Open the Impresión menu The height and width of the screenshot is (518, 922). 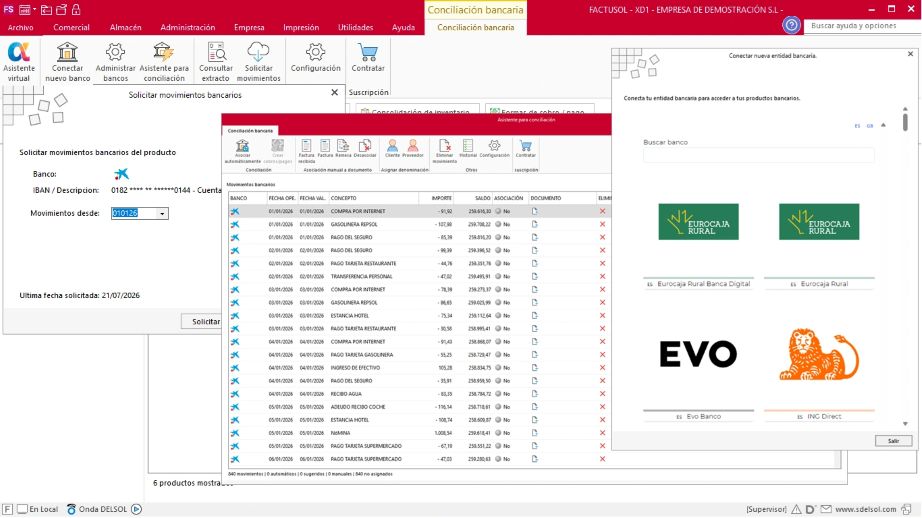coord(301,27)
